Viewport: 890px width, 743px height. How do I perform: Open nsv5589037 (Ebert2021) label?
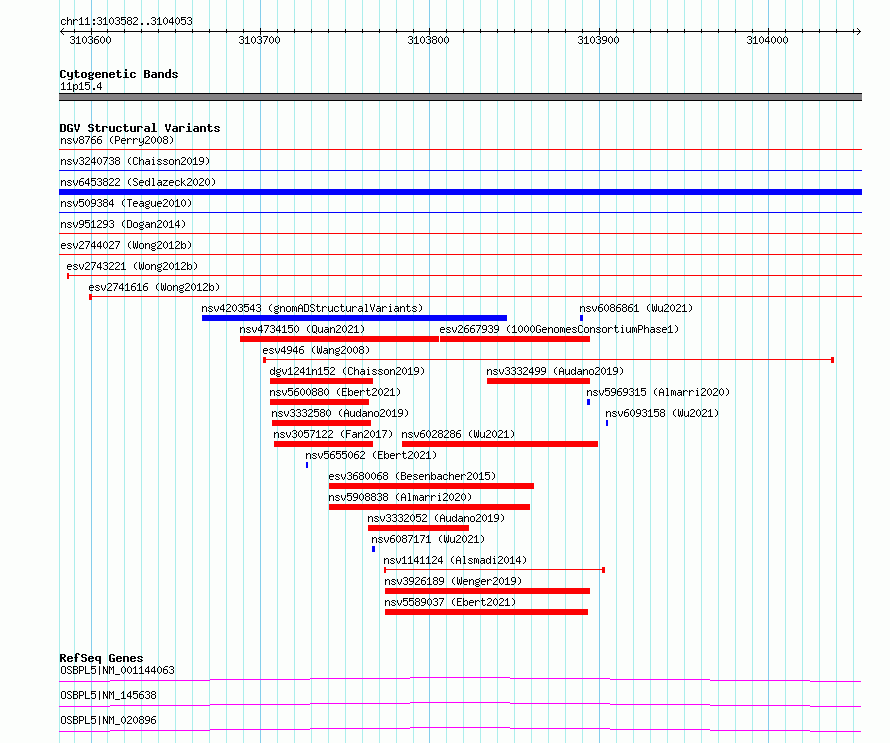[x=450, y=602]
